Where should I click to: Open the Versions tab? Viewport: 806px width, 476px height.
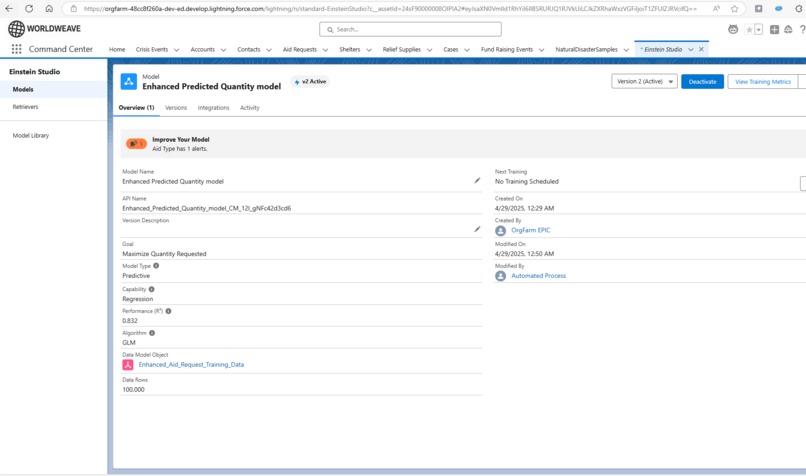click(176, 108)
